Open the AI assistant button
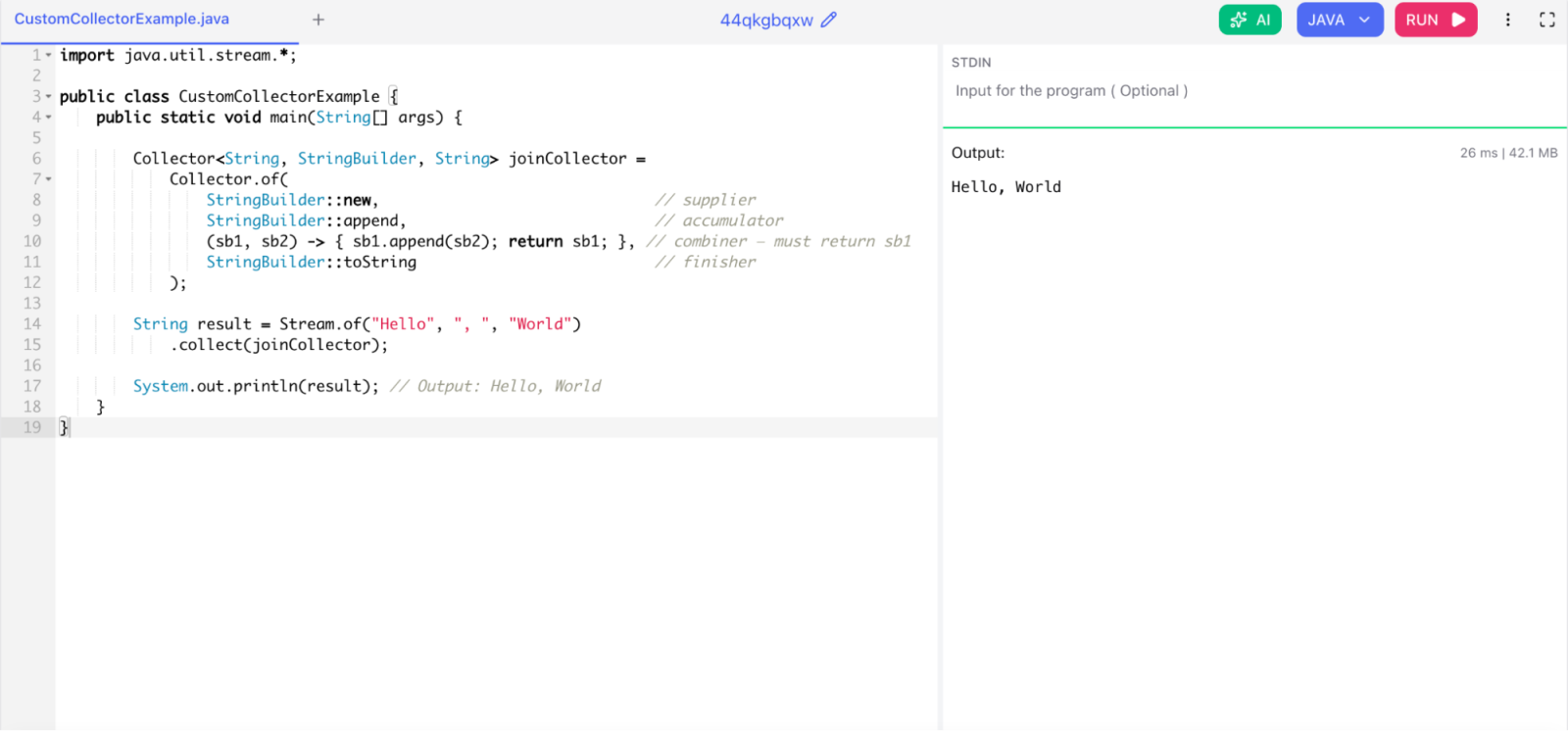 [x=1249, y=20]
